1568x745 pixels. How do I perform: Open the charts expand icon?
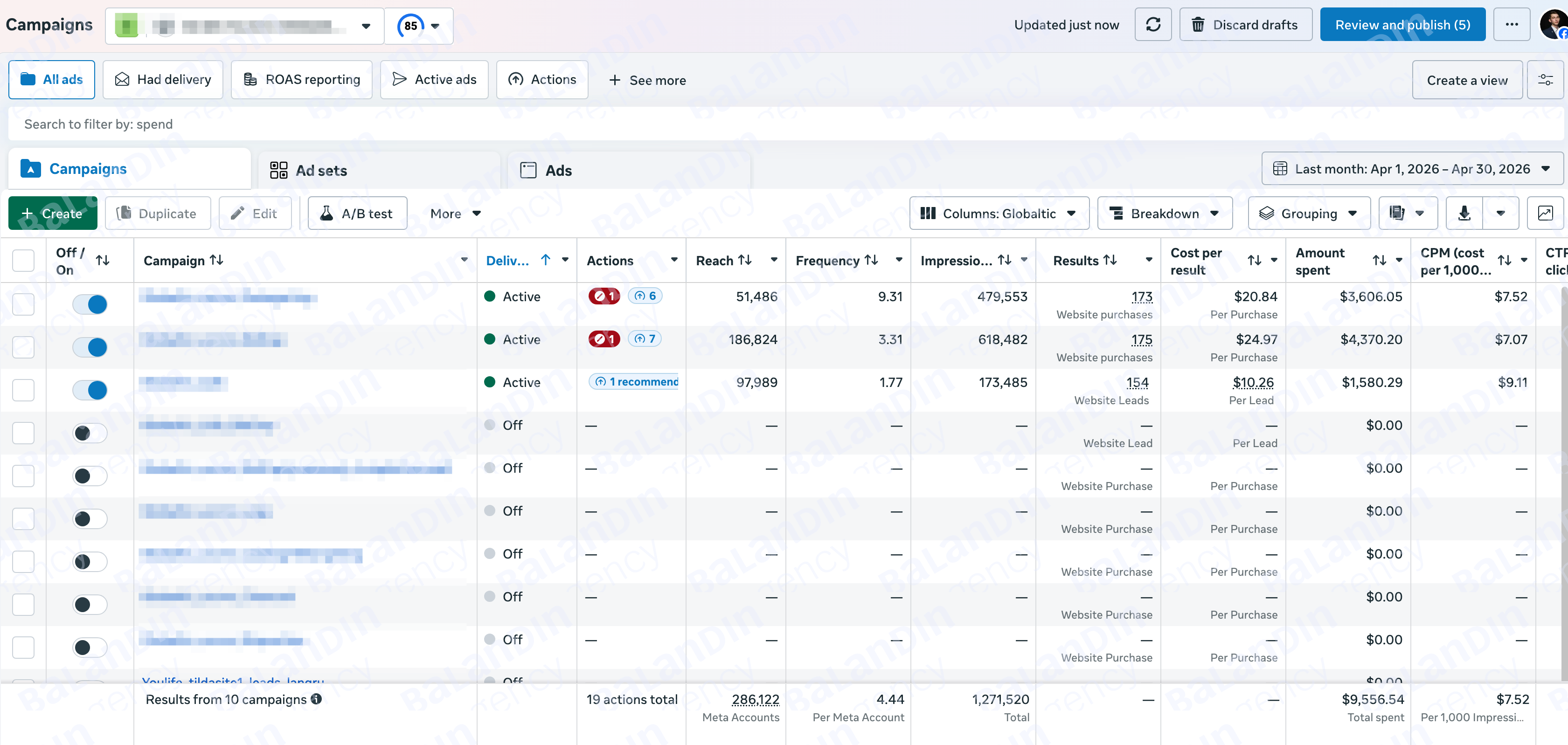tap(1545, 213)
